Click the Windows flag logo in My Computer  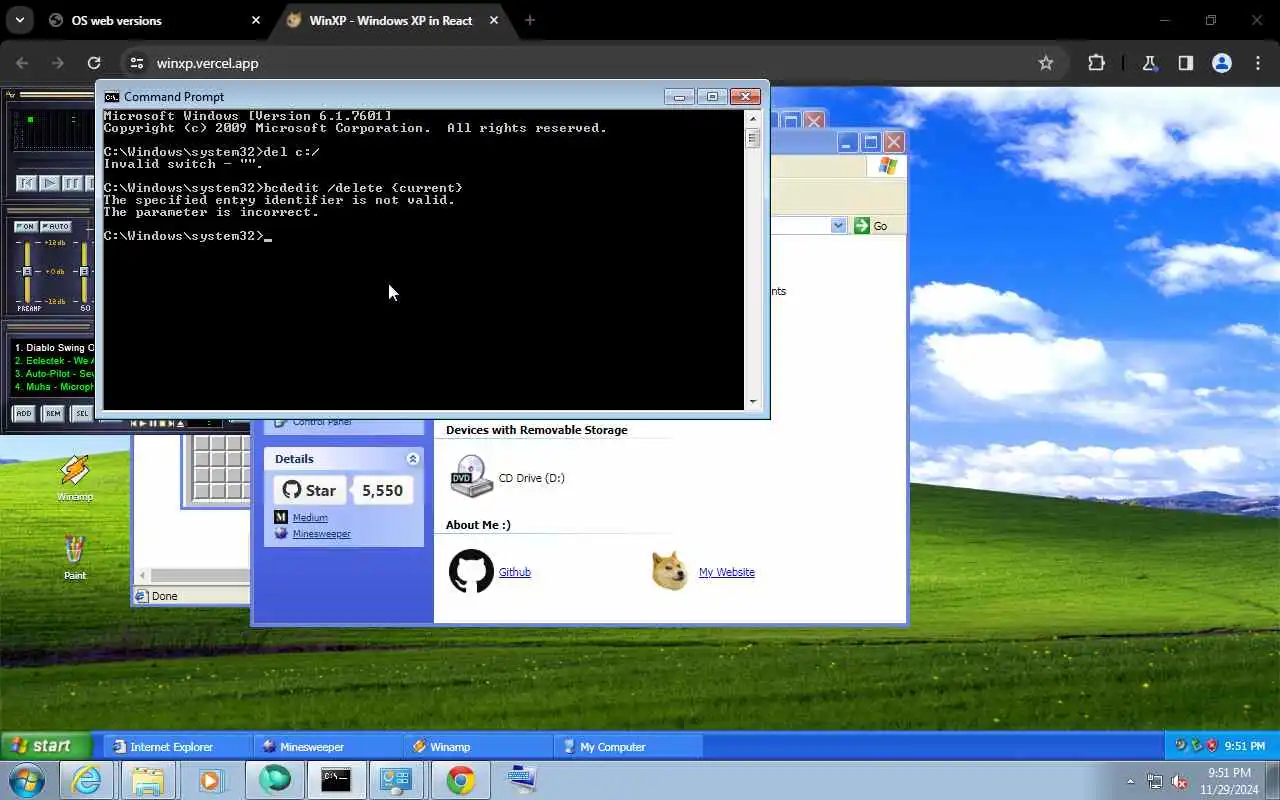tap(887, 166)
